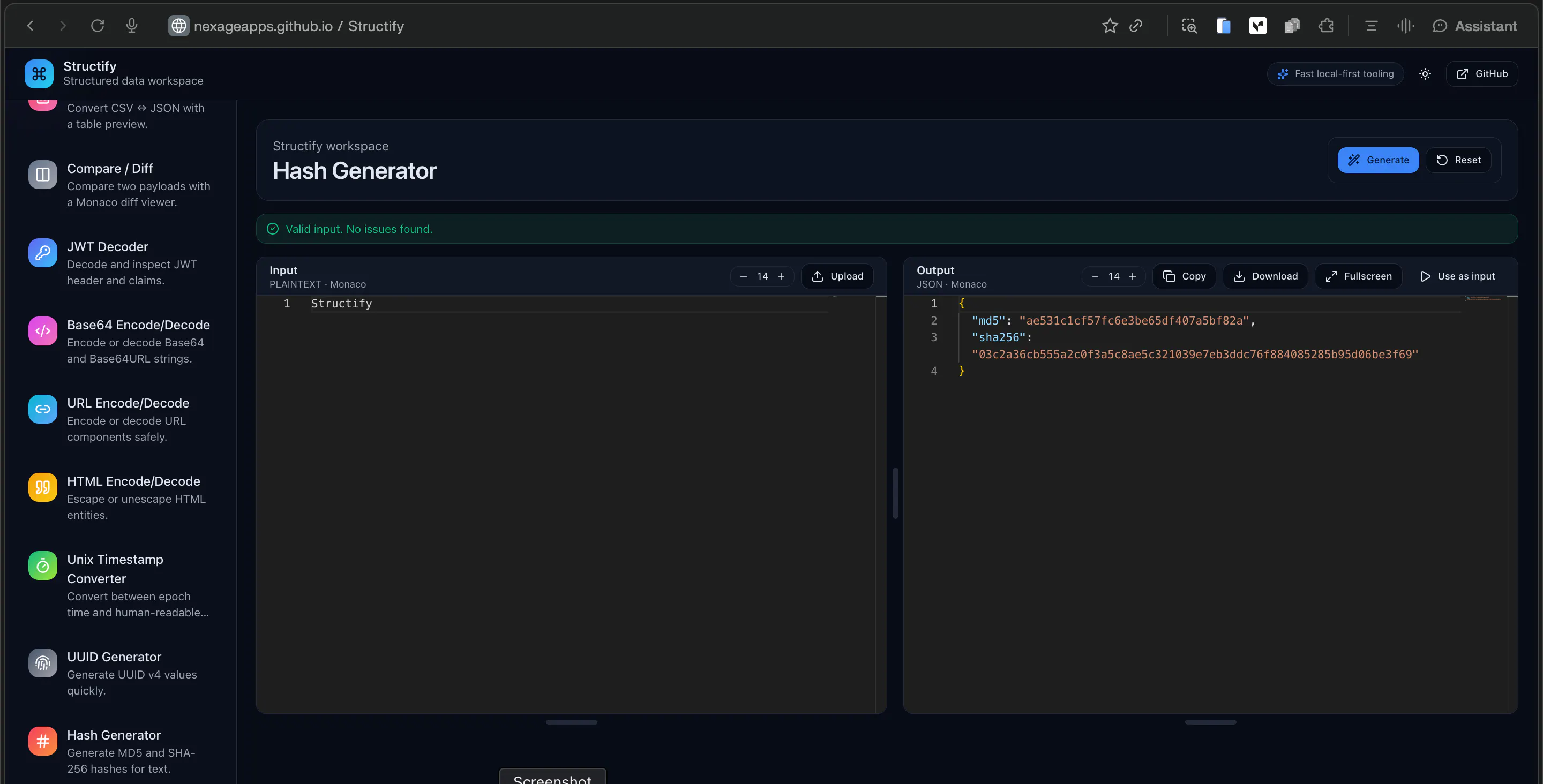Viewport: 1543px width, 784px height.
Task: Click the Structured data workspace subtitle
Action: 133,81
